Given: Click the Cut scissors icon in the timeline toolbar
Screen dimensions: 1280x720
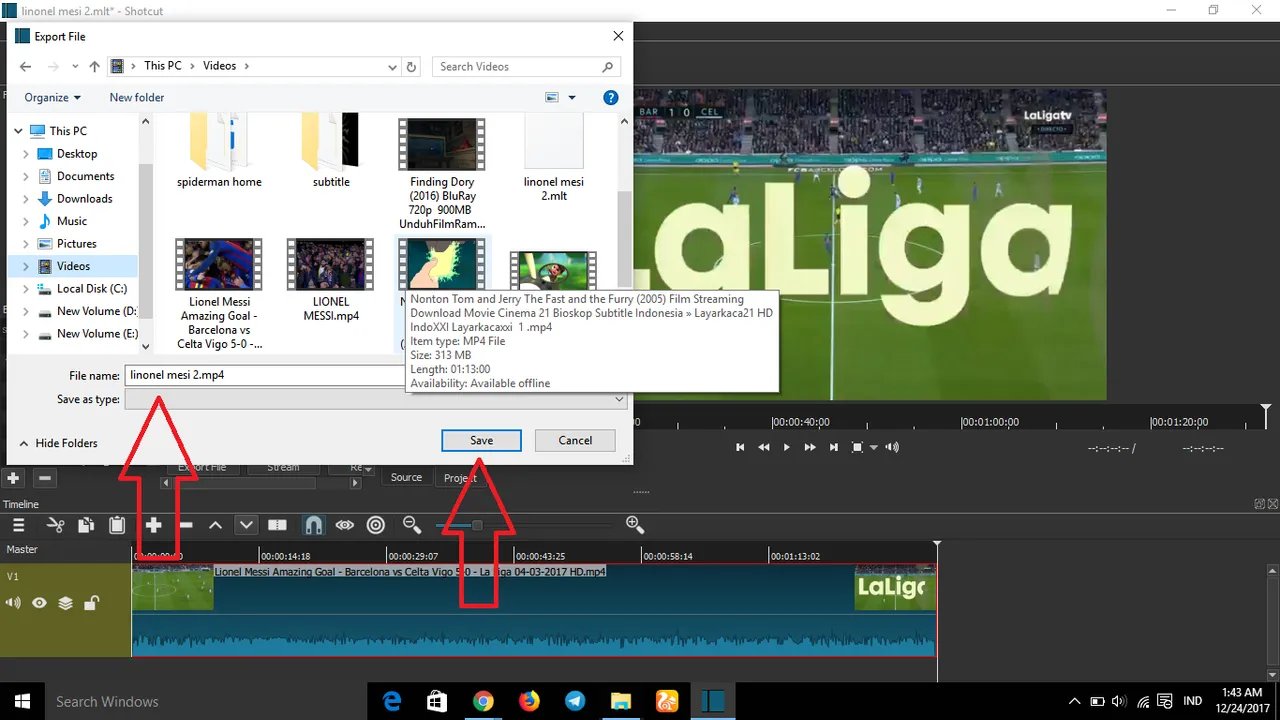Looking at the screenshot, I should pyautogui.click(x=55, y=525).
